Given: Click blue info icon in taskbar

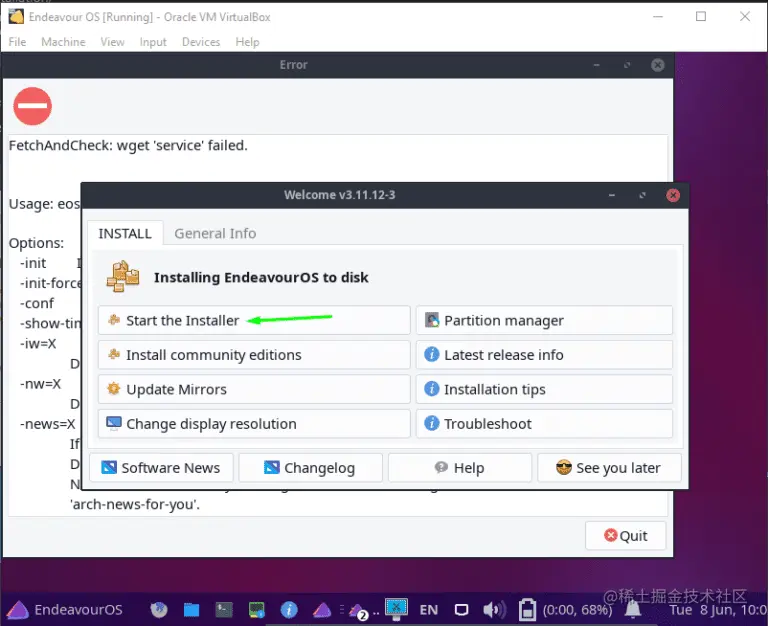Looking at the screenshot, I should click(289, 610).
